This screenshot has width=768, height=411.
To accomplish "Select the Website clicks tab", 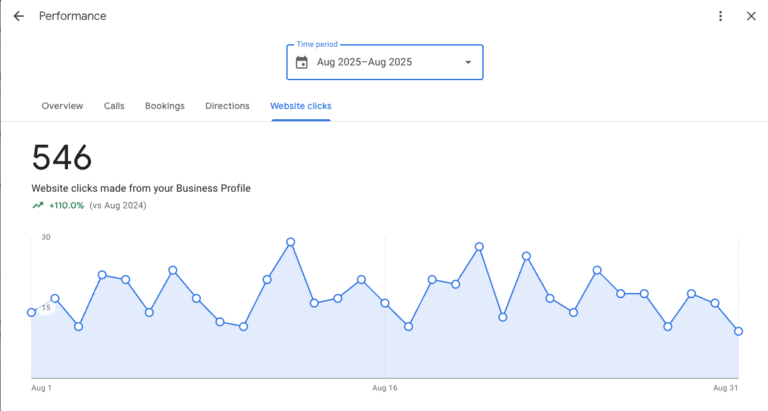I will point(300,106).
